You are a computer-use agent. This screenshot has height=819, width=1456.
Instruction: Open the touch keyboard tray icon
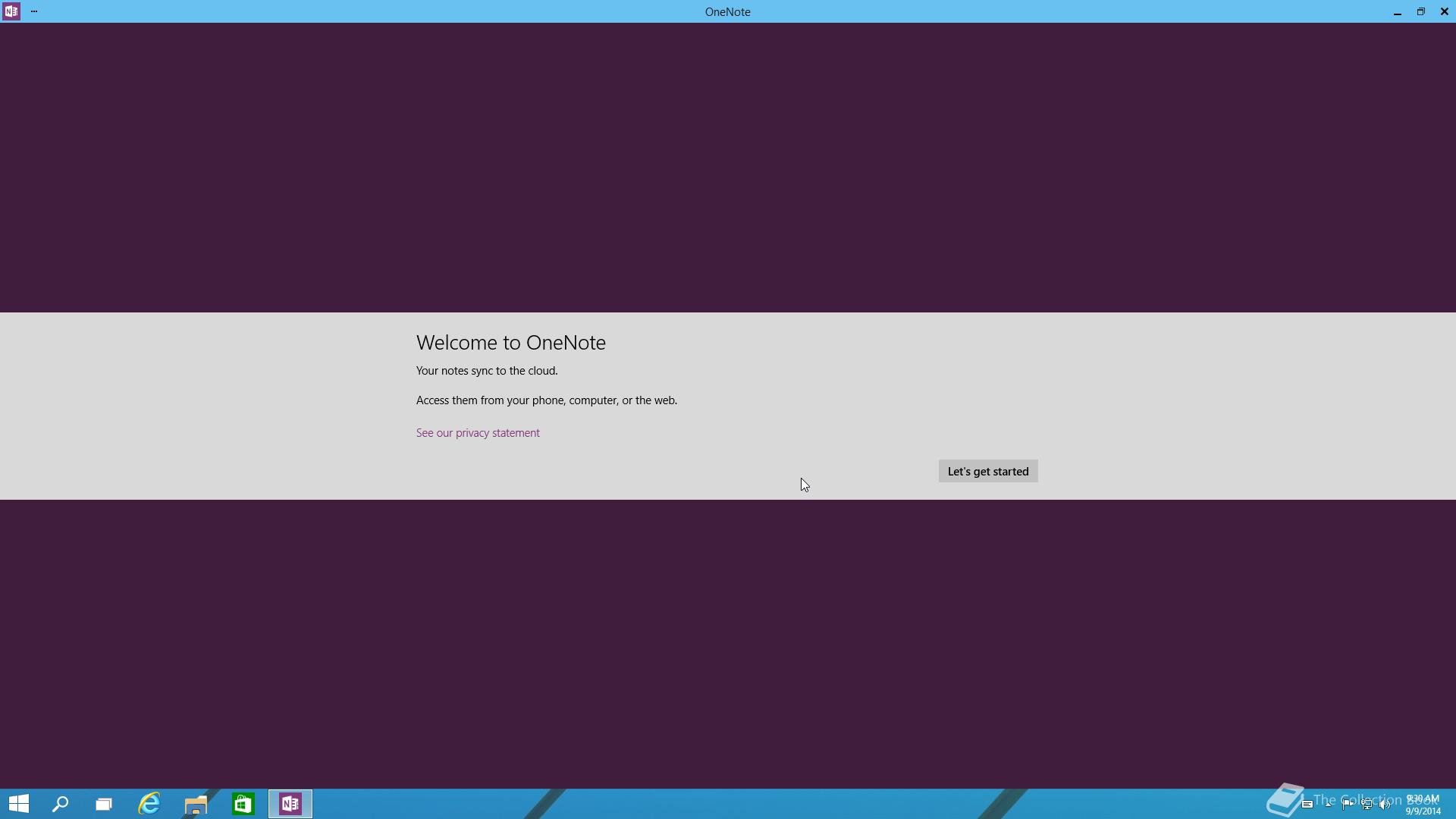point(1307,804)
